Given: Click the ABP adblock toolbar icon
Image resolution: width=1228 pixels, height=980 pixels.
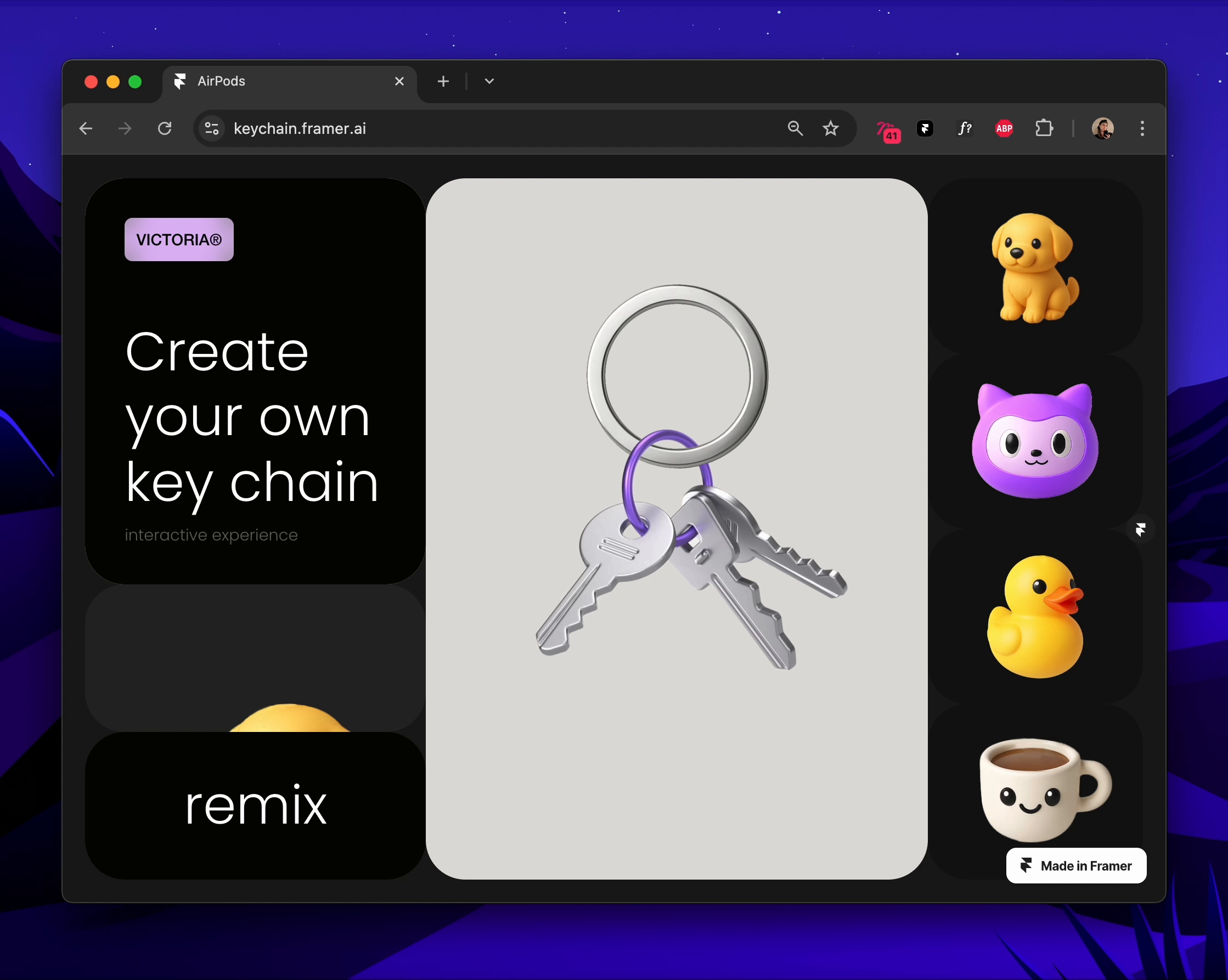Looking at the screenshot, I should coord(1004,129).
